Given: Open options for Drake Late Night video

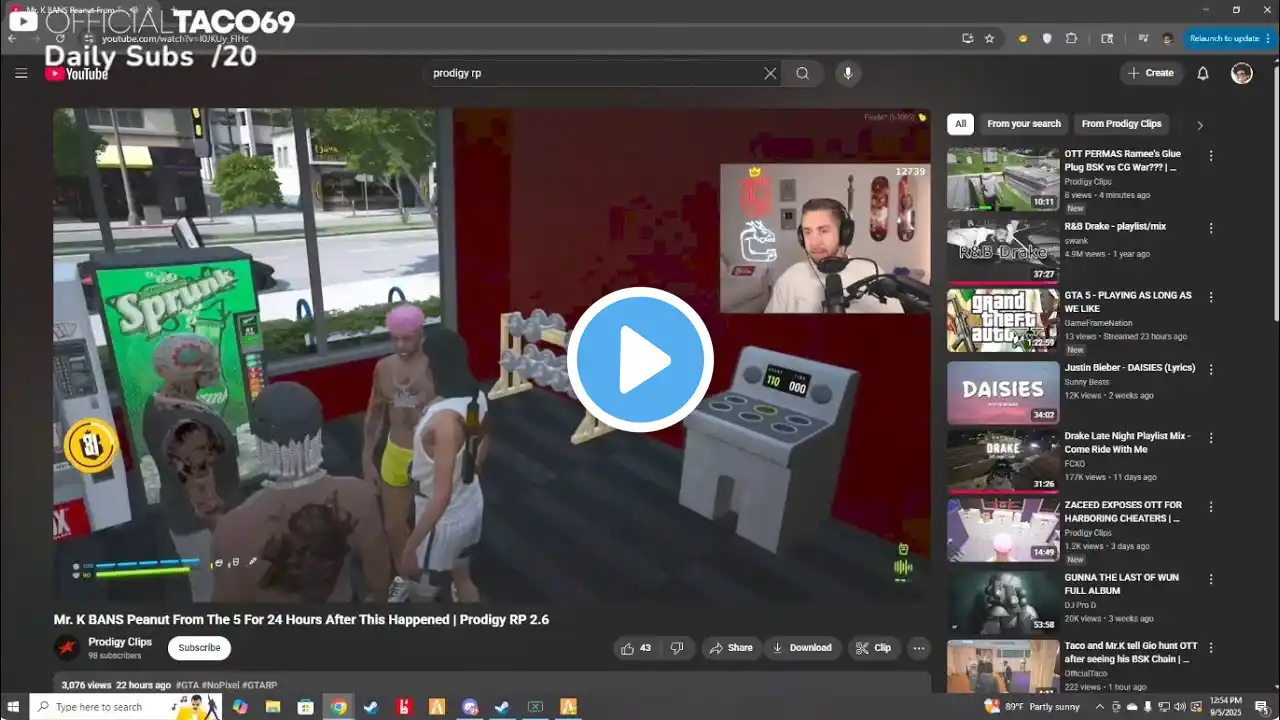Looking at the screenshot, I should point(1211,438).
